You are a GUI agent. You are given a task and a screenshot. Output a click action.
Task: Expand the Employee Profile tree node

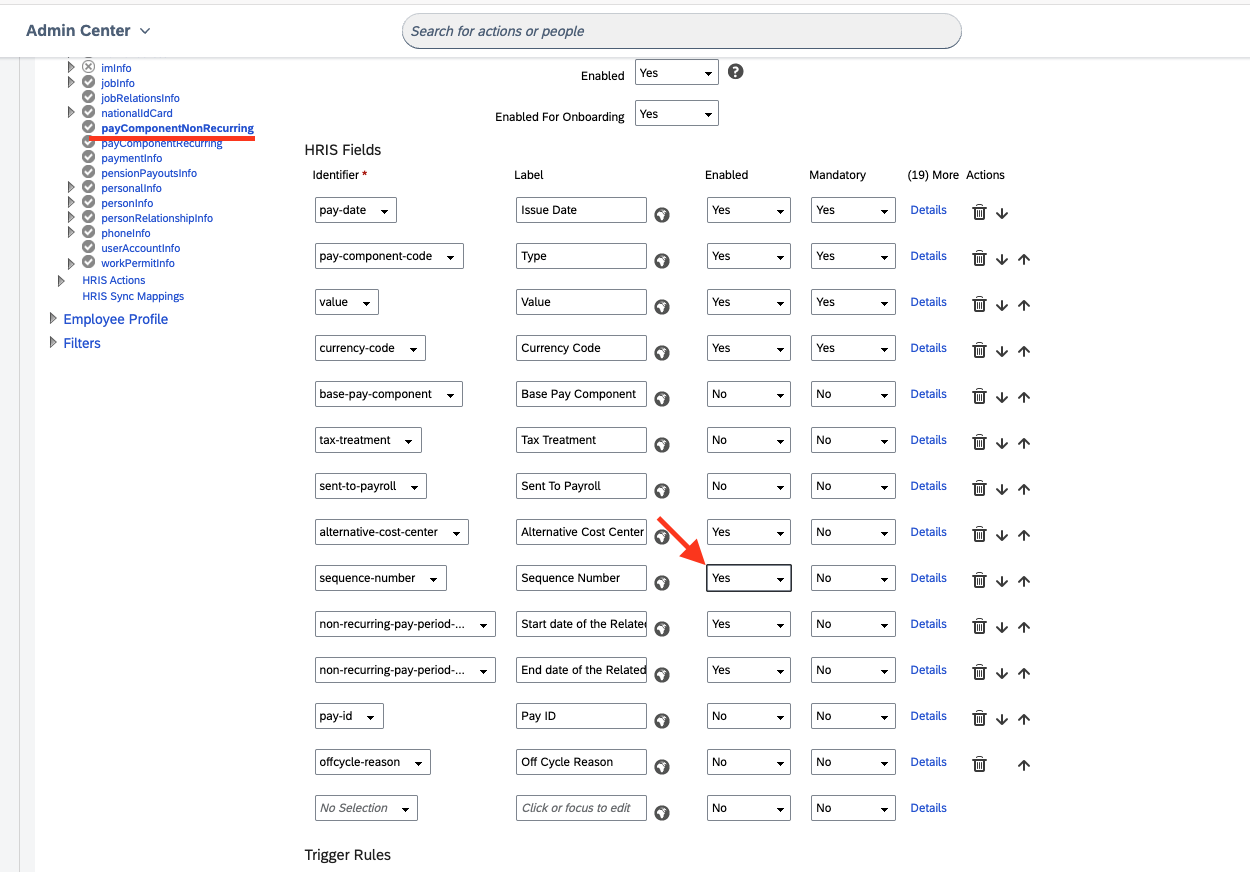click(54, 319)
